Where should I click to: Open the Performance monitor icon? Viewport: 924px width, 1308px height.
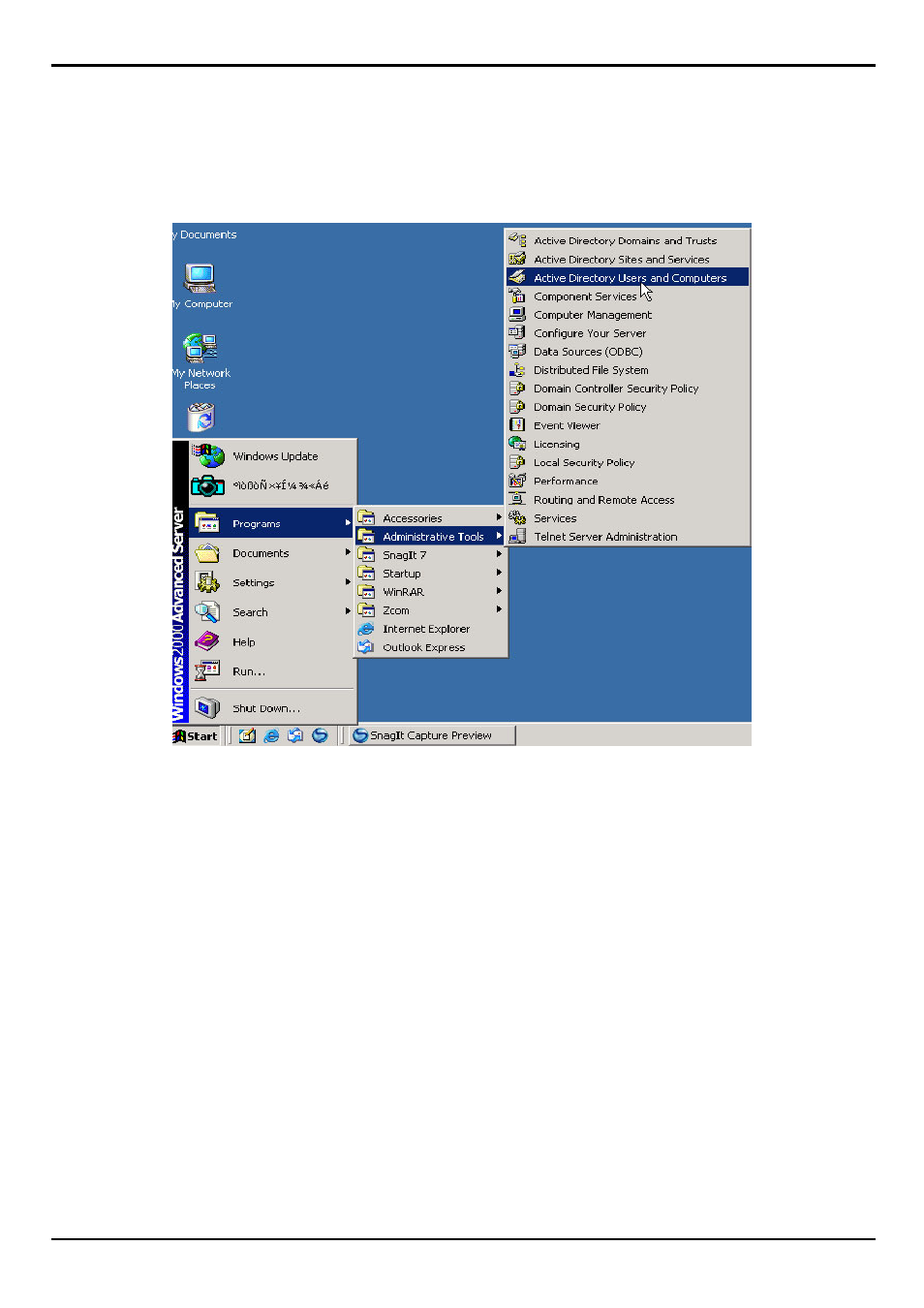[x=517, y=481]
